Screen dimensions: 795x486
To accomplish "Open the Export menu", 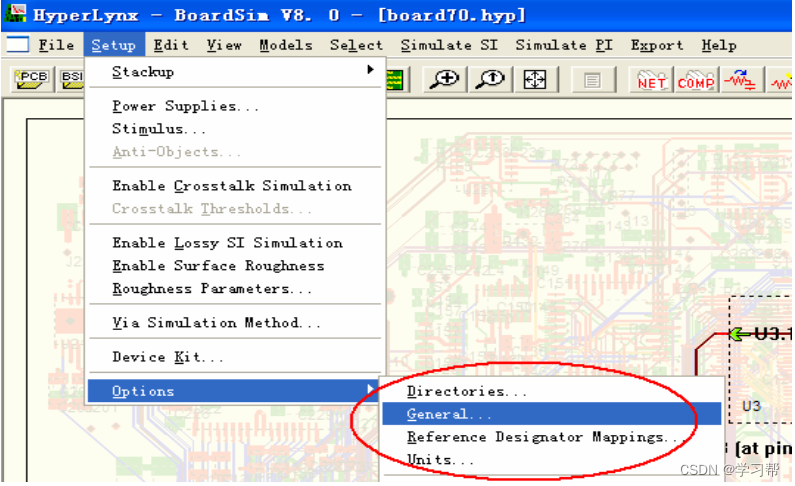I will pos(657,45).
